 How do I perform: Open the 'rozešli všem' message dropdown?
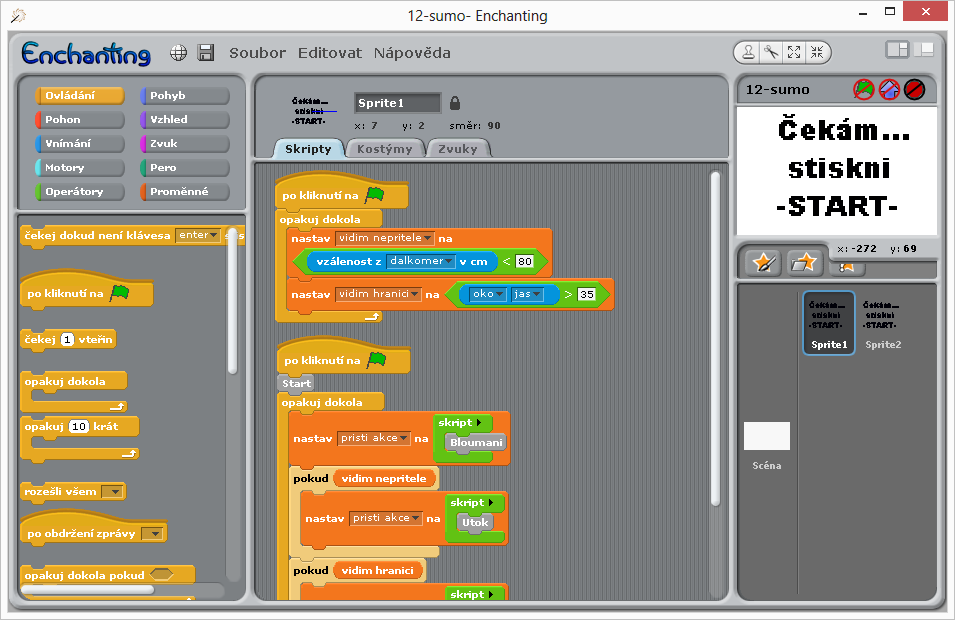112,491
